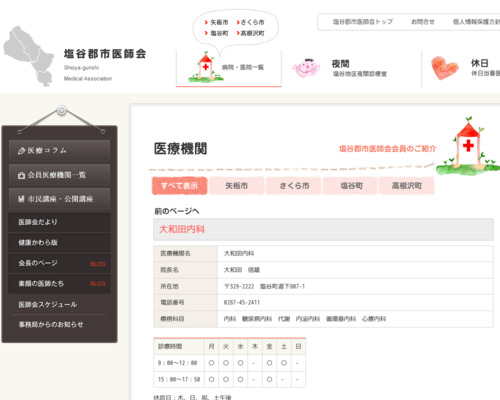Click the pink smiling face night clinic icon
This screenshot has height=400, width=500.
pyautogui.click(x=306, y=68)
